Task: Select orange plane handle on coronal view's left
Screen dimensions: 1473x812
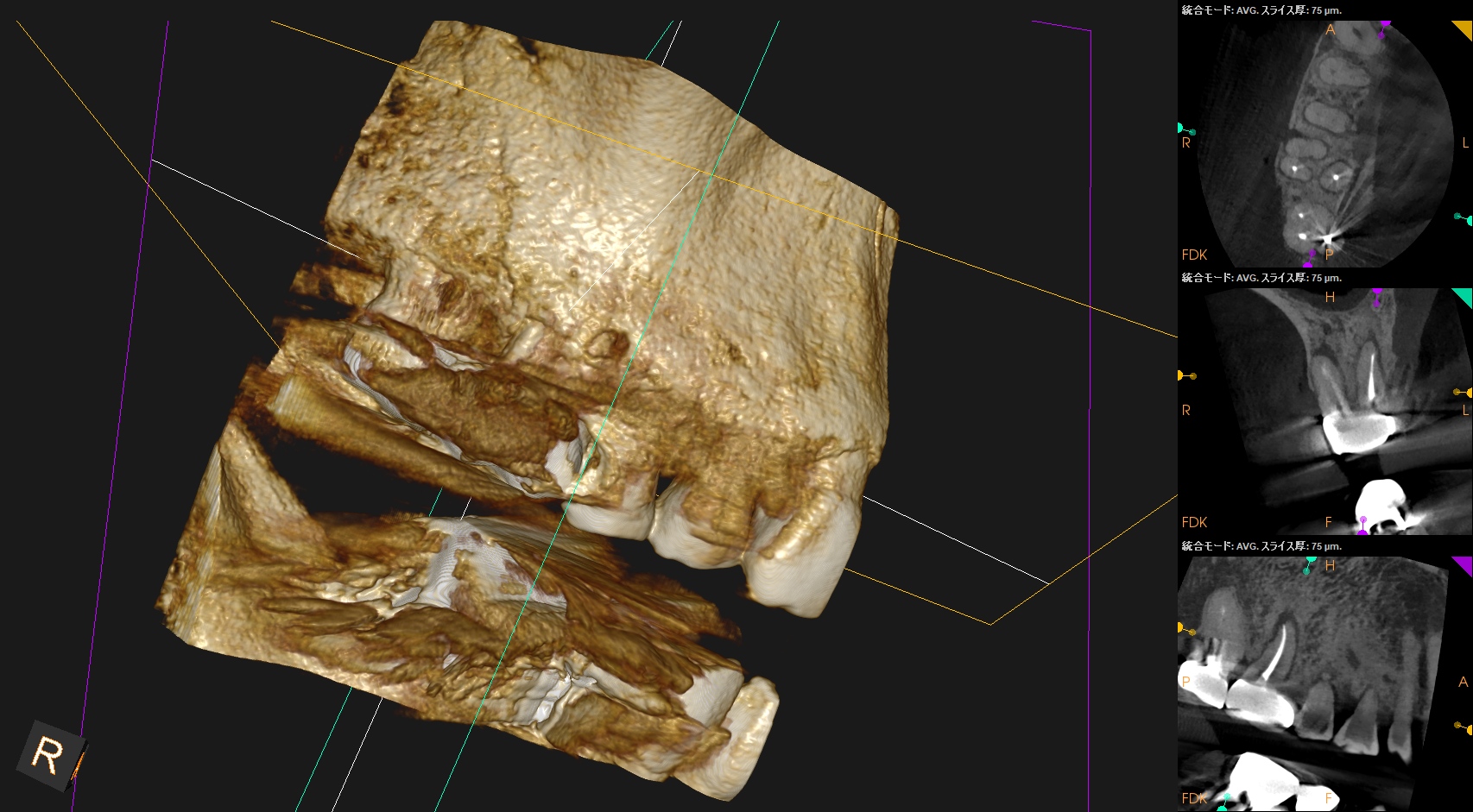Action: (1182, 375)
